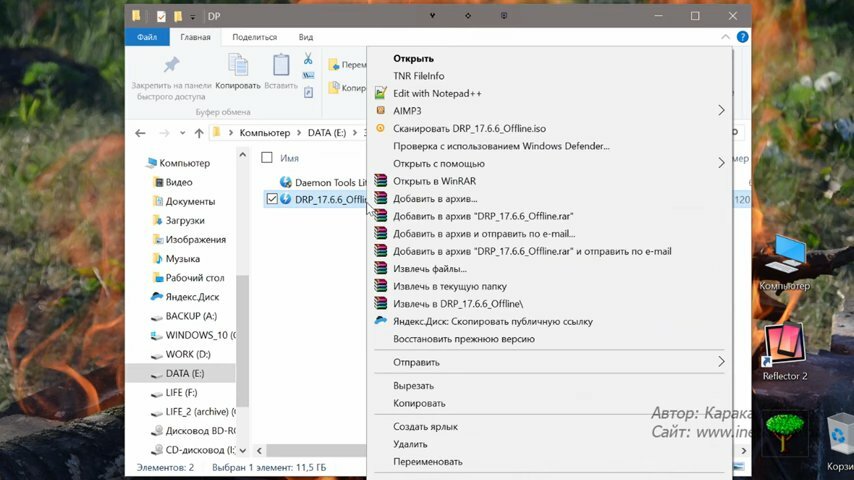The image size is (854, 480).
Task: Switch to the Главная tab
Action: click(x=196, y=37)
